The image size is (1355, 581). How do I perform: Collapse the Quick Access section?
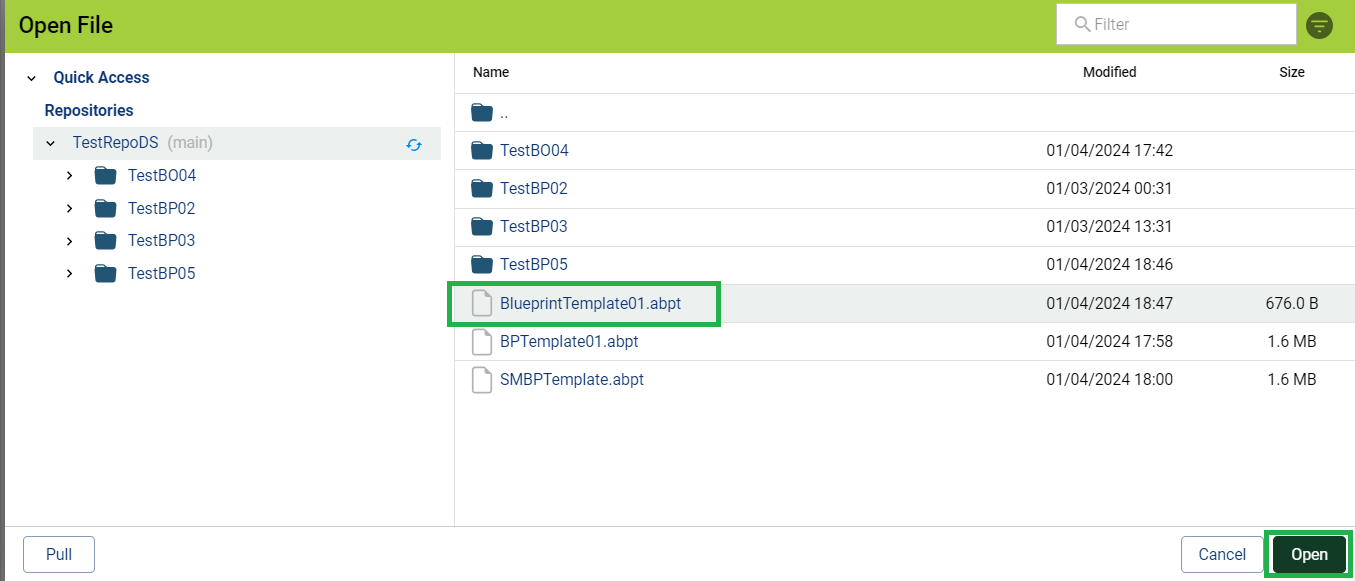(x=31, y=78)
